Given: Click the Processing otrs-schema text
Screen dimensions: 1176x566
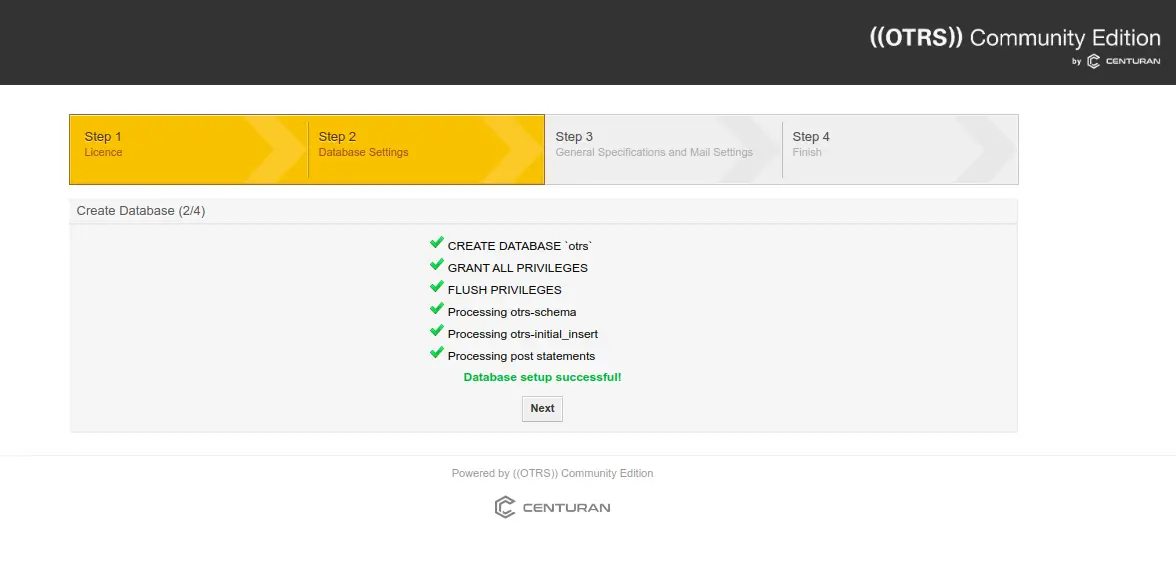Looking at the screenshot, I should (x=512, y=312).
